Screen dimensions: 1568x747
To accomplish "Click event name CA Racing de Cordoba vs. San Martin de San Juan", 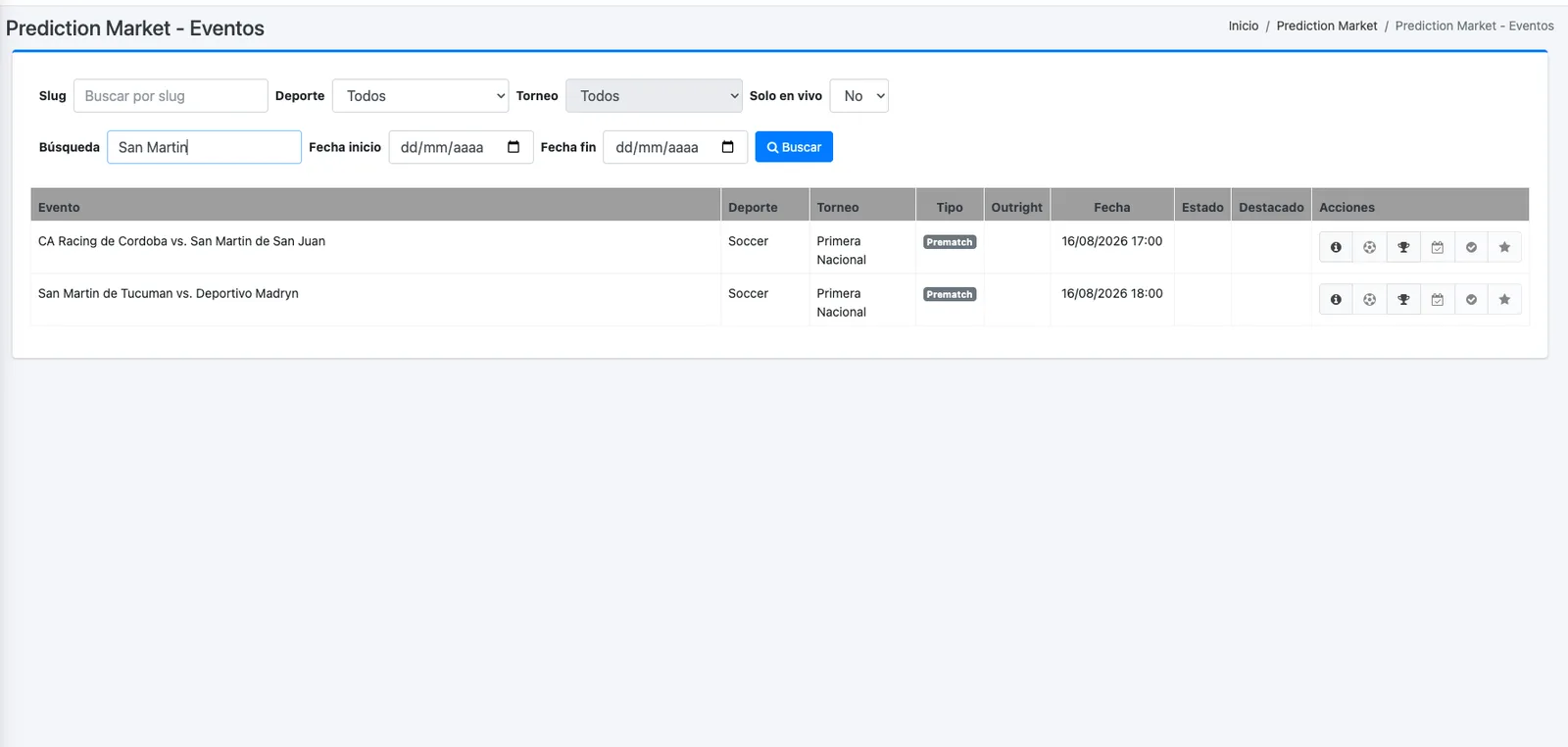I will [x=181, y=241].
